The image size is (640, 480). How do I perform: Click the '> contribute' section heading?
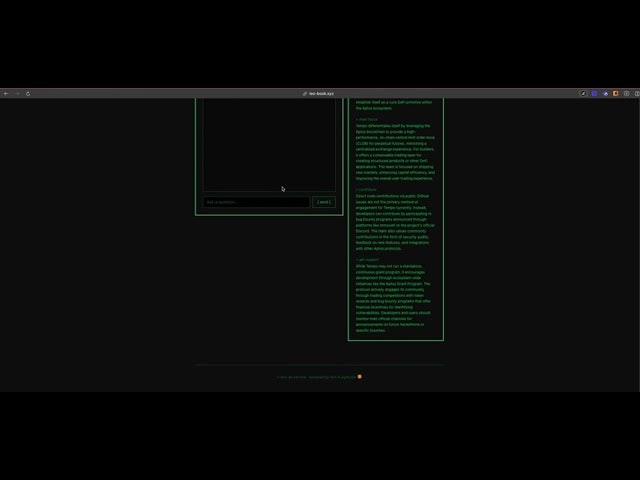pos(366,189)
